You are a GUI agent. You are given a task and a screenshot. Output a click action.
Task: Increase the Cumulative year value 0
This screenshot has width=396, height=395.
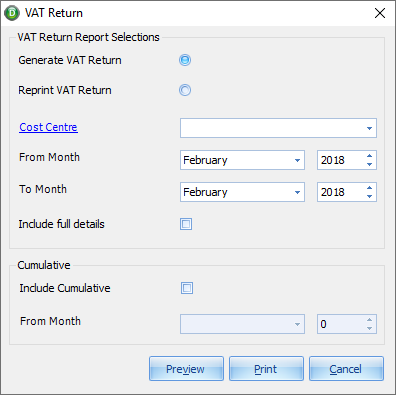369,320
